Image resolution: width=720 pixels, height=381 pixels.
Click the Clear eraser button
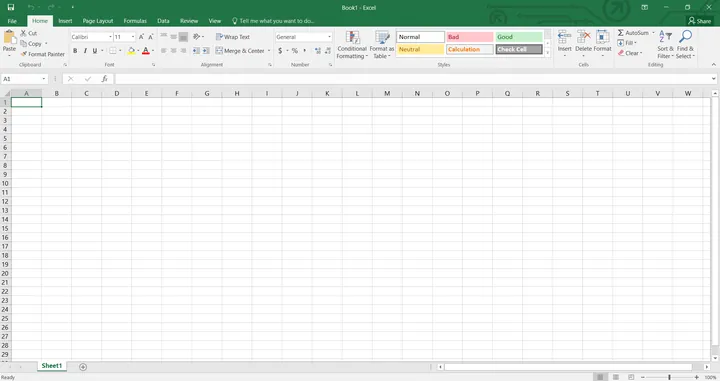[630, 53]
